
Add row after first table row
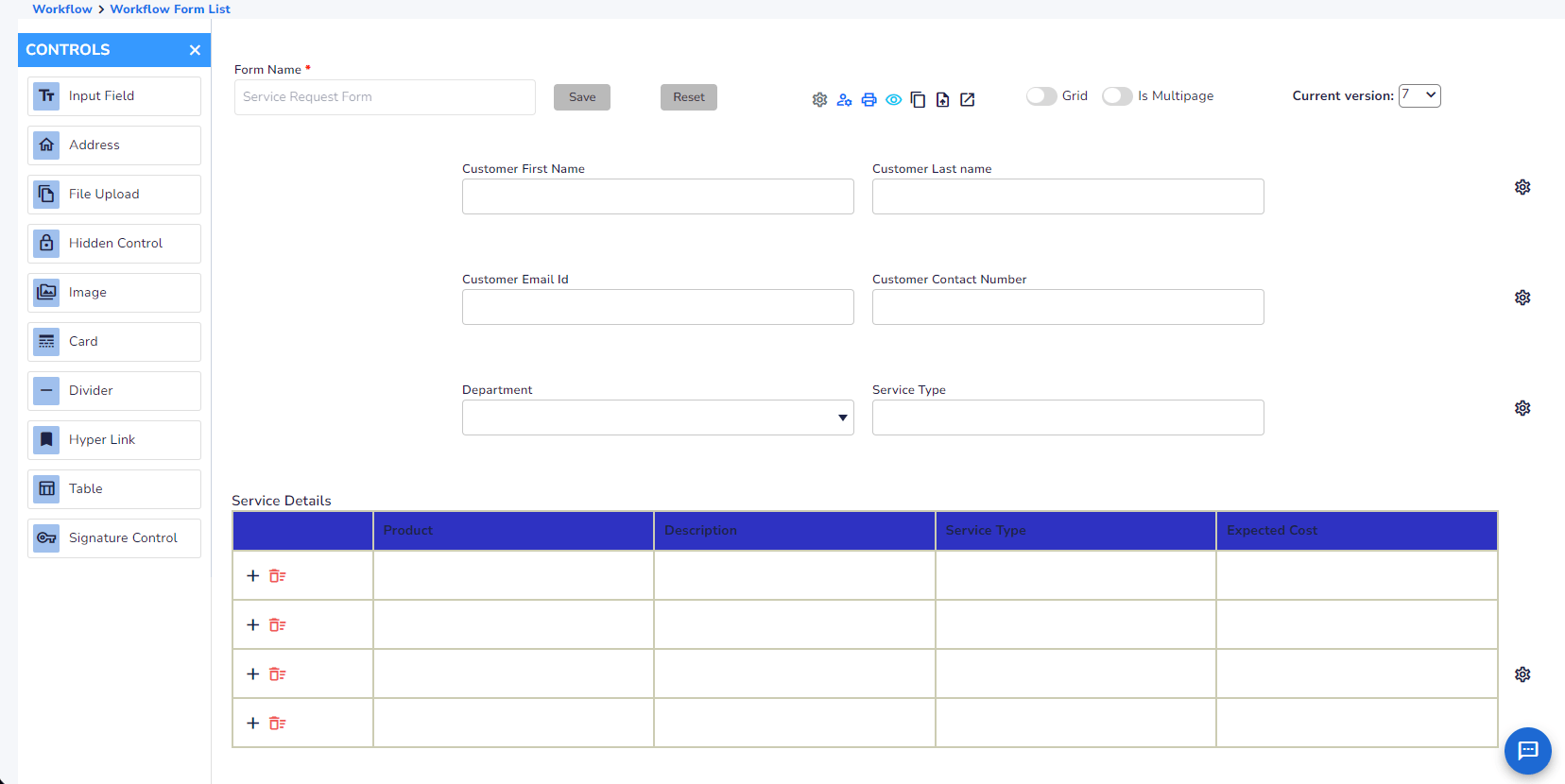coord(252,575)
